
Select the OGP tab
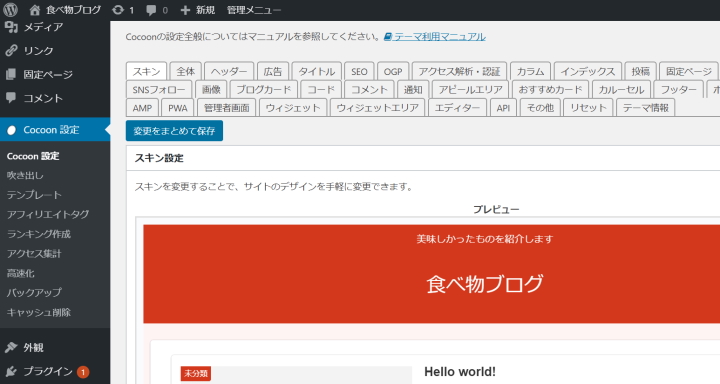pyautogui.click(x=393, y=71)
